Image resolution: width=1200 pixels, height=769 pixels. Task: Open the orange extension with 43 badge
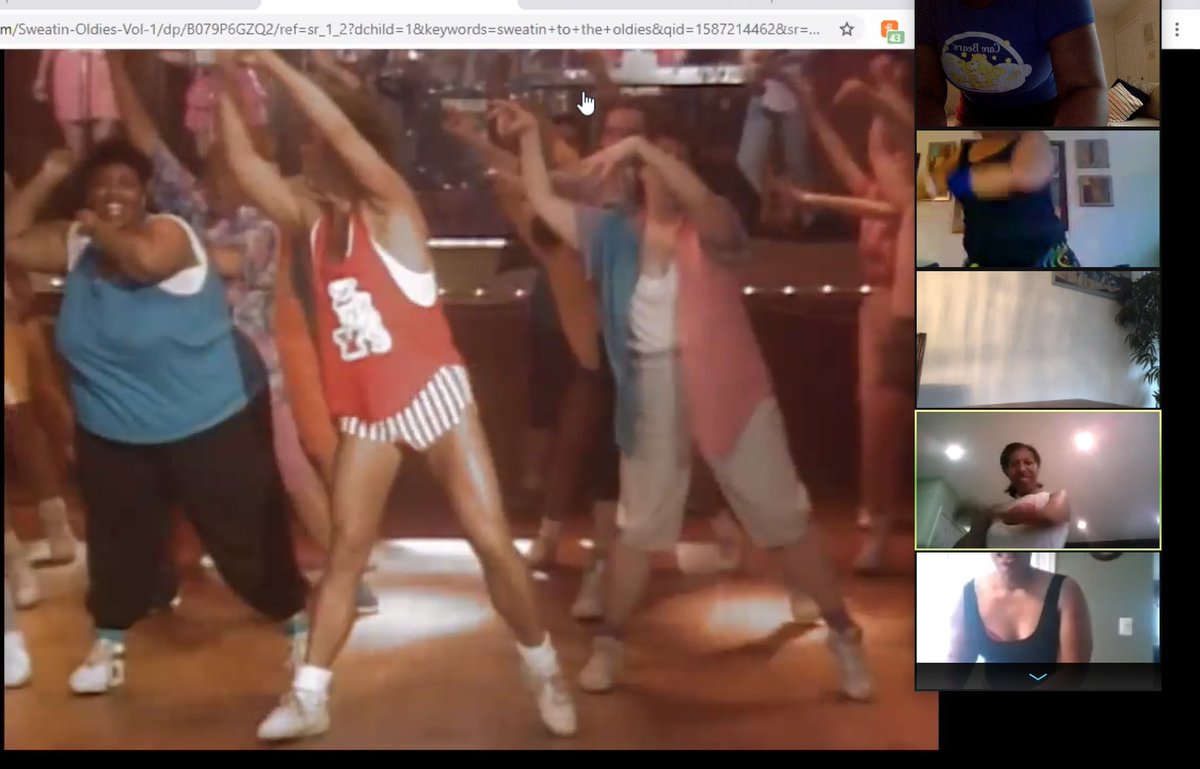(890, 30)
